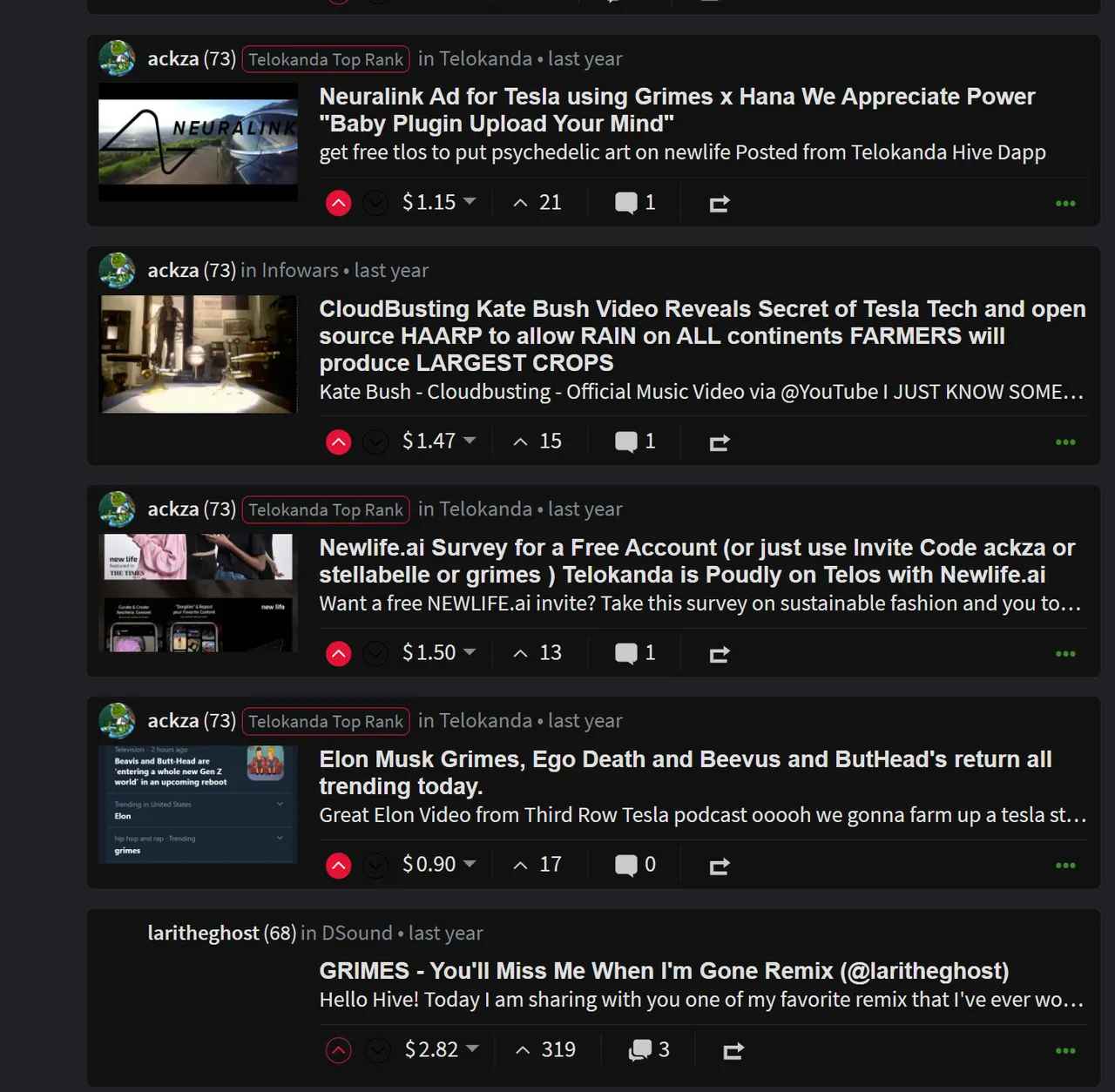Open the Neuralink Ad for Tesla post title
The image size is (1115, 1092).
click(677, 110)
